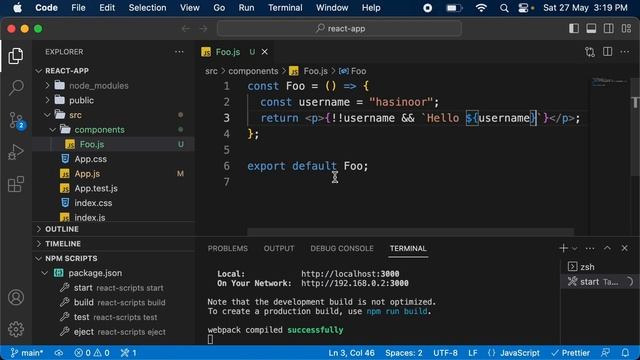Open the Source Control view
The height and width of the screenshot is (360, 640).
coord(16,120)
